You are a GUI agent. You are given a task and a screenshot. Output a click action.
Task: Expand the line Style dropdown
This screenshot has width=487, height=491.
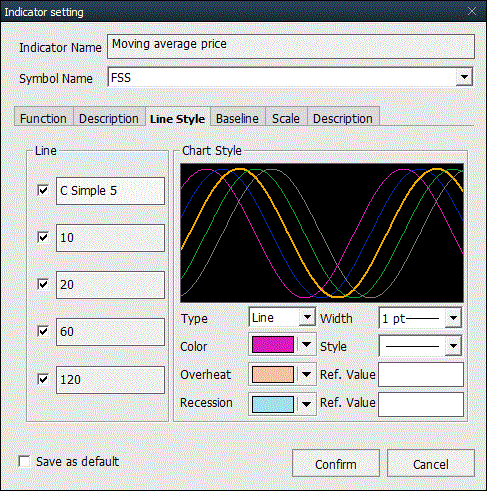click(453, 346)
